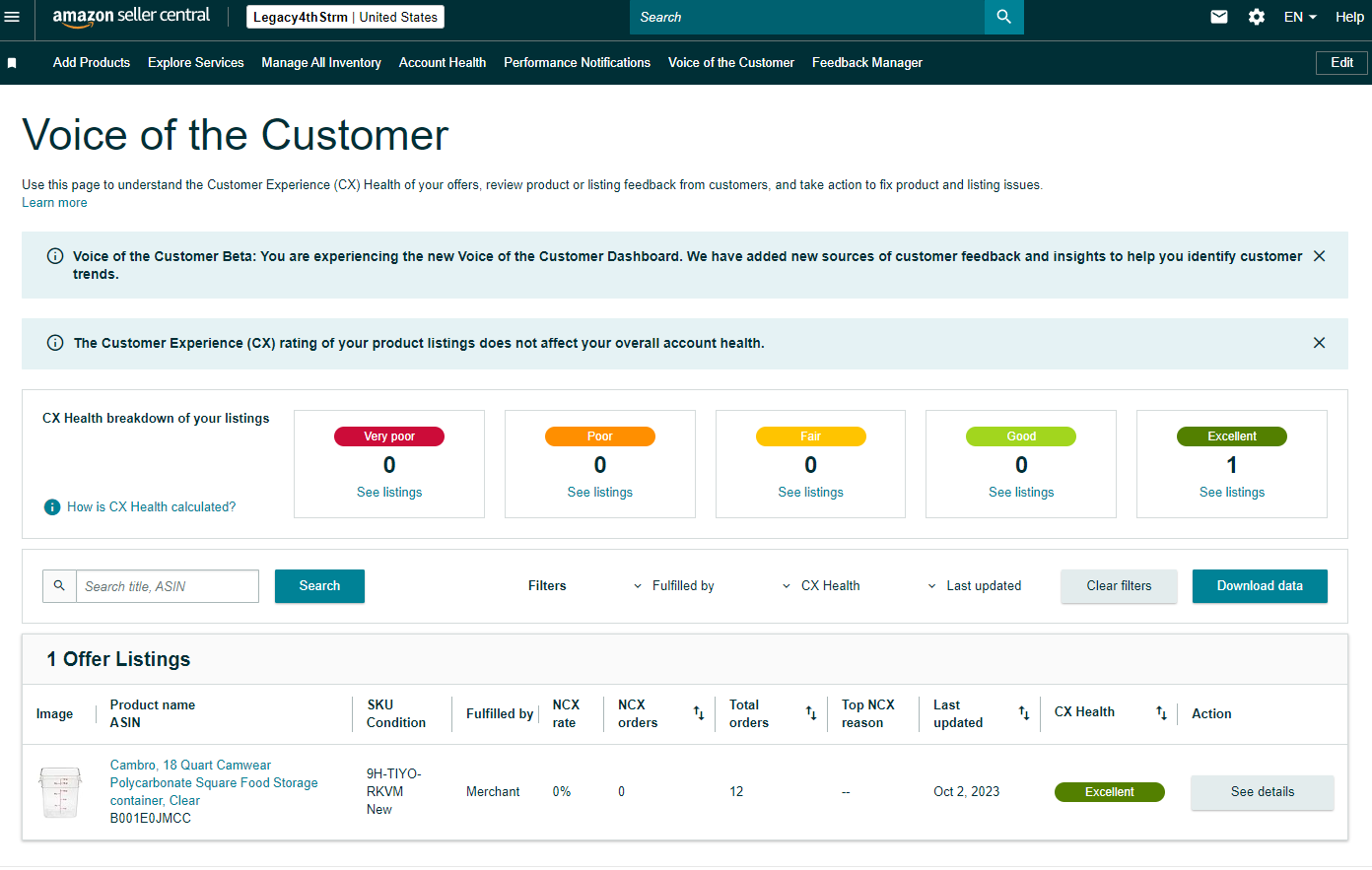Screen dimensions: 1372x870
Task: Open the Cambro 18 Quart Camwear product link
Action: tap(214, 783)
